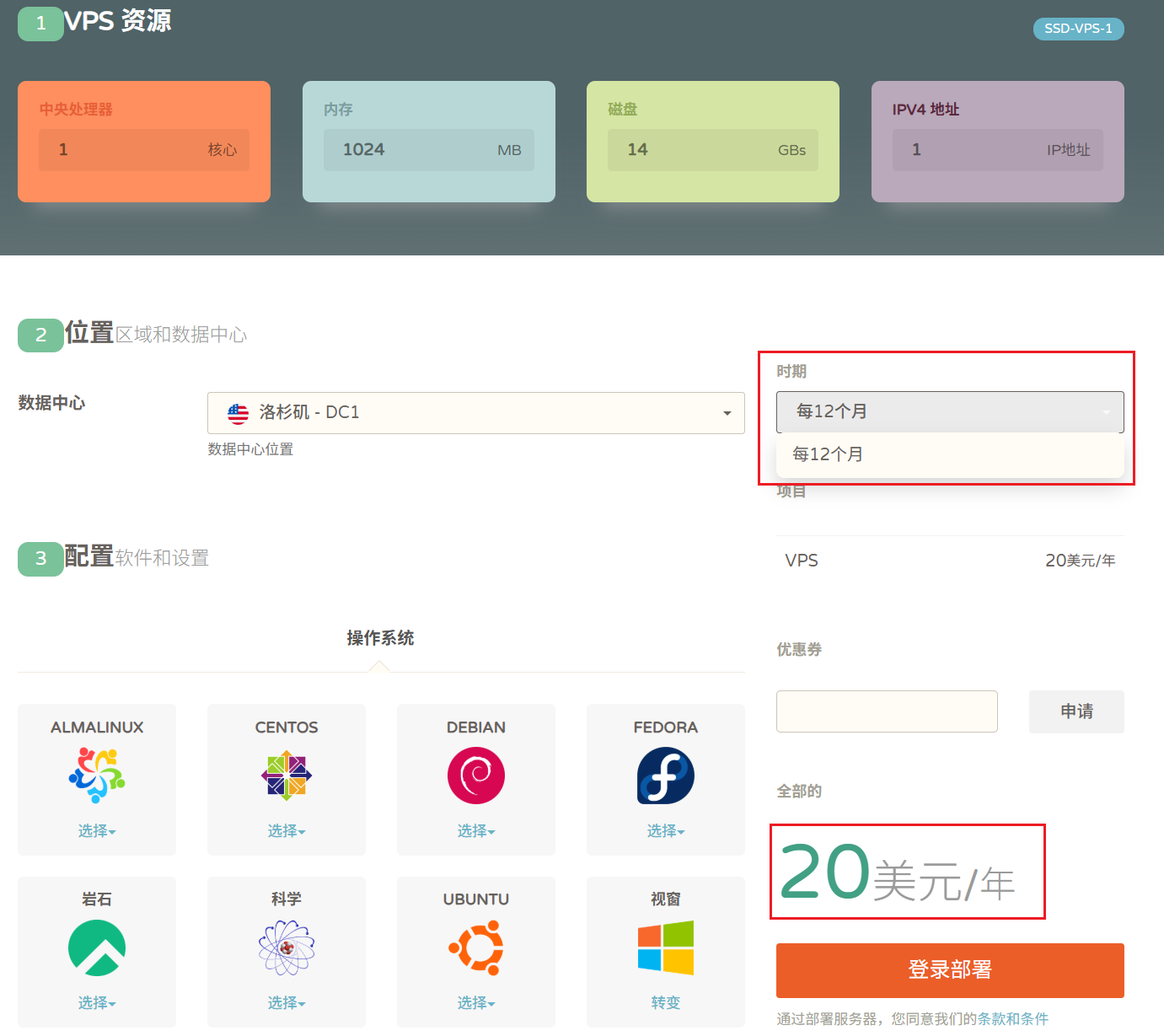The image size is (1164, 1036).
Task: Click the VPS line item label
Action: (802, 561)
